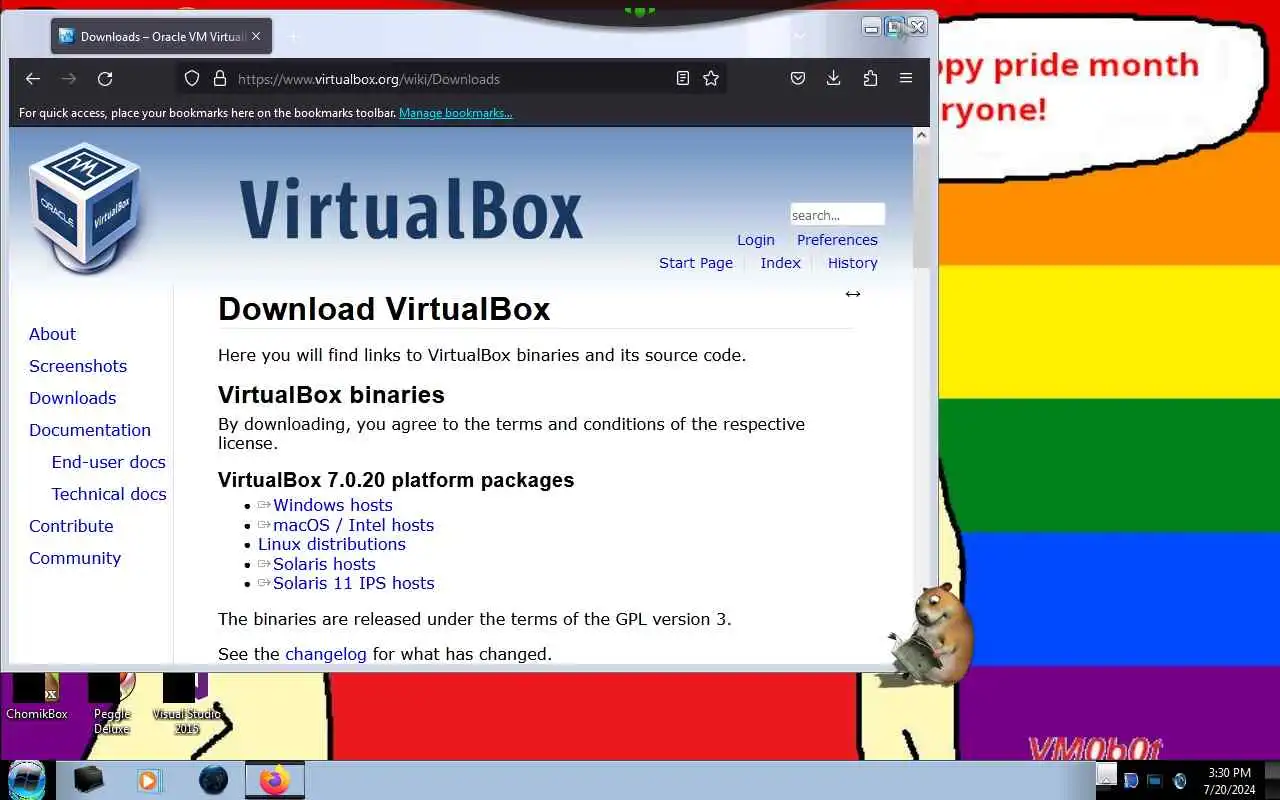The image size is (1280, 800).
Task: Reload the page with the refresh icon
Action: (x=105, y=79)
